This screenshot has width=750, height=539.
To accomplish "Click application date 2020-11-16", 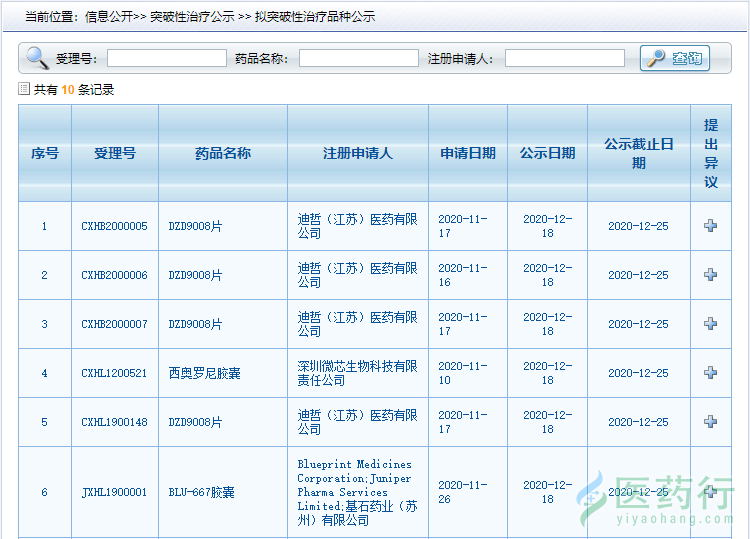I will pyautogui.click(x=463, y=275).
